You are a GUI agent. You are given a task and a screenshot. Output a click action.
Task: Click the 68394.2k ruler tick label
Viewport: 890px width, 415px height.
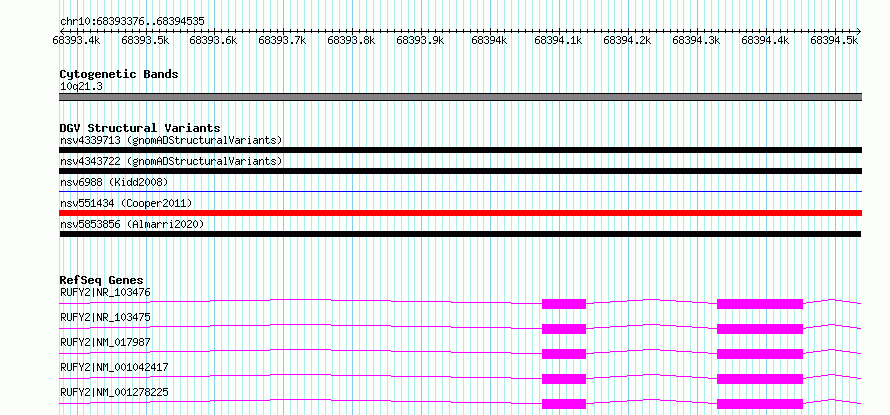point(627,40)
